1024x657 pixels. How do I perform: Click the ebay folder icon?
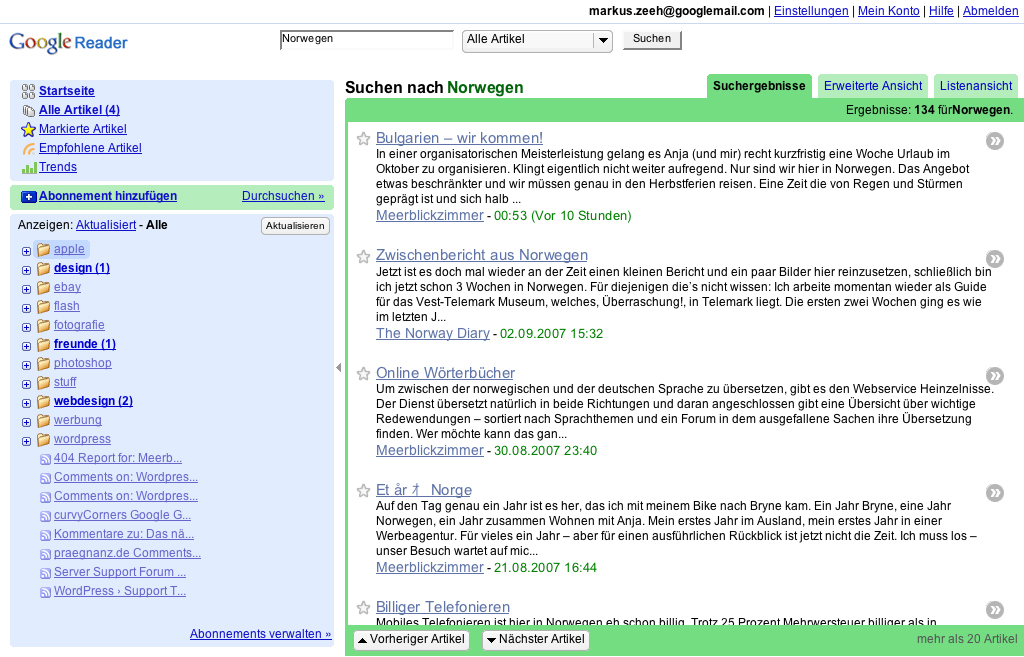click(44, 287)
